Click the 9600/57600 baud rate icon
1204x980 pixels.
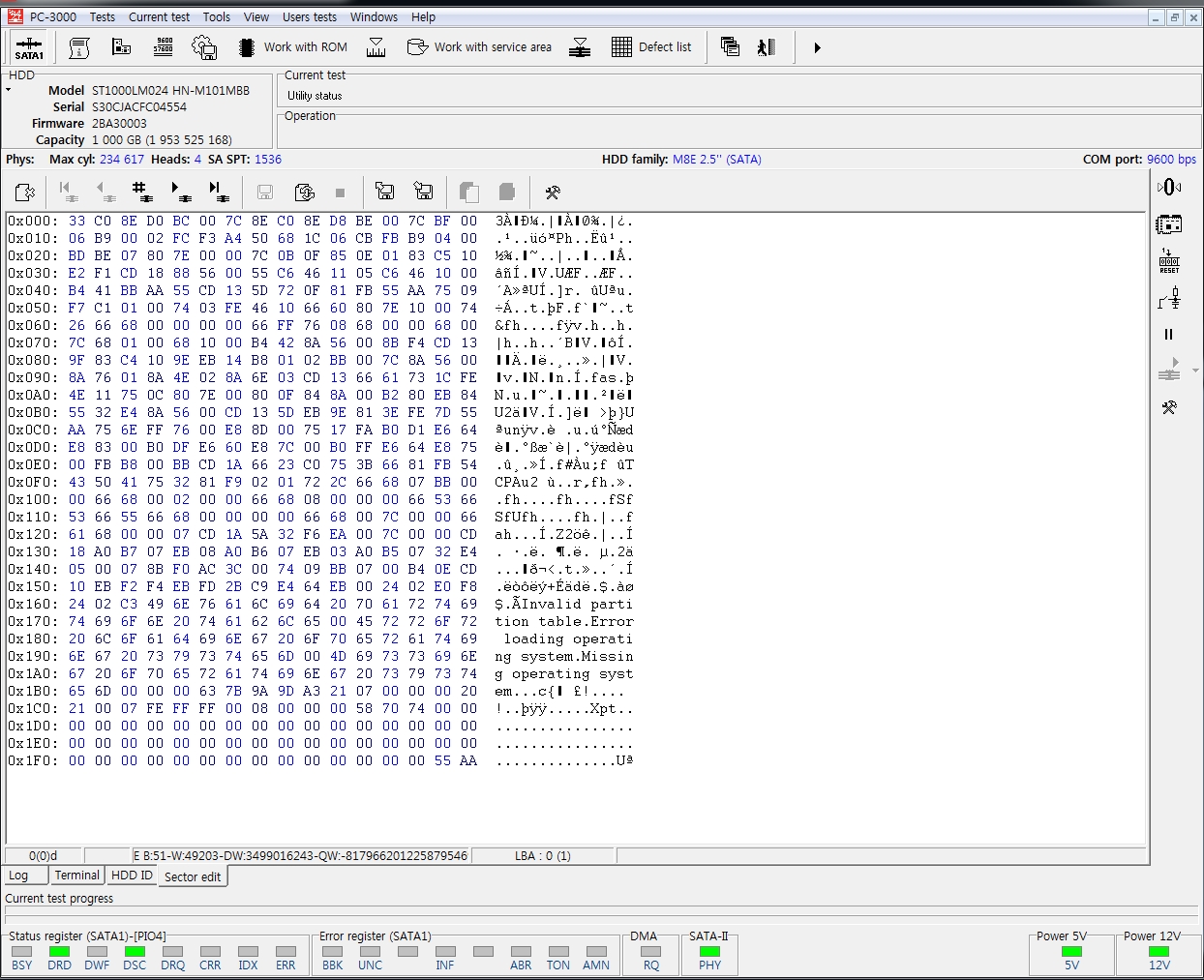(163, 46)
